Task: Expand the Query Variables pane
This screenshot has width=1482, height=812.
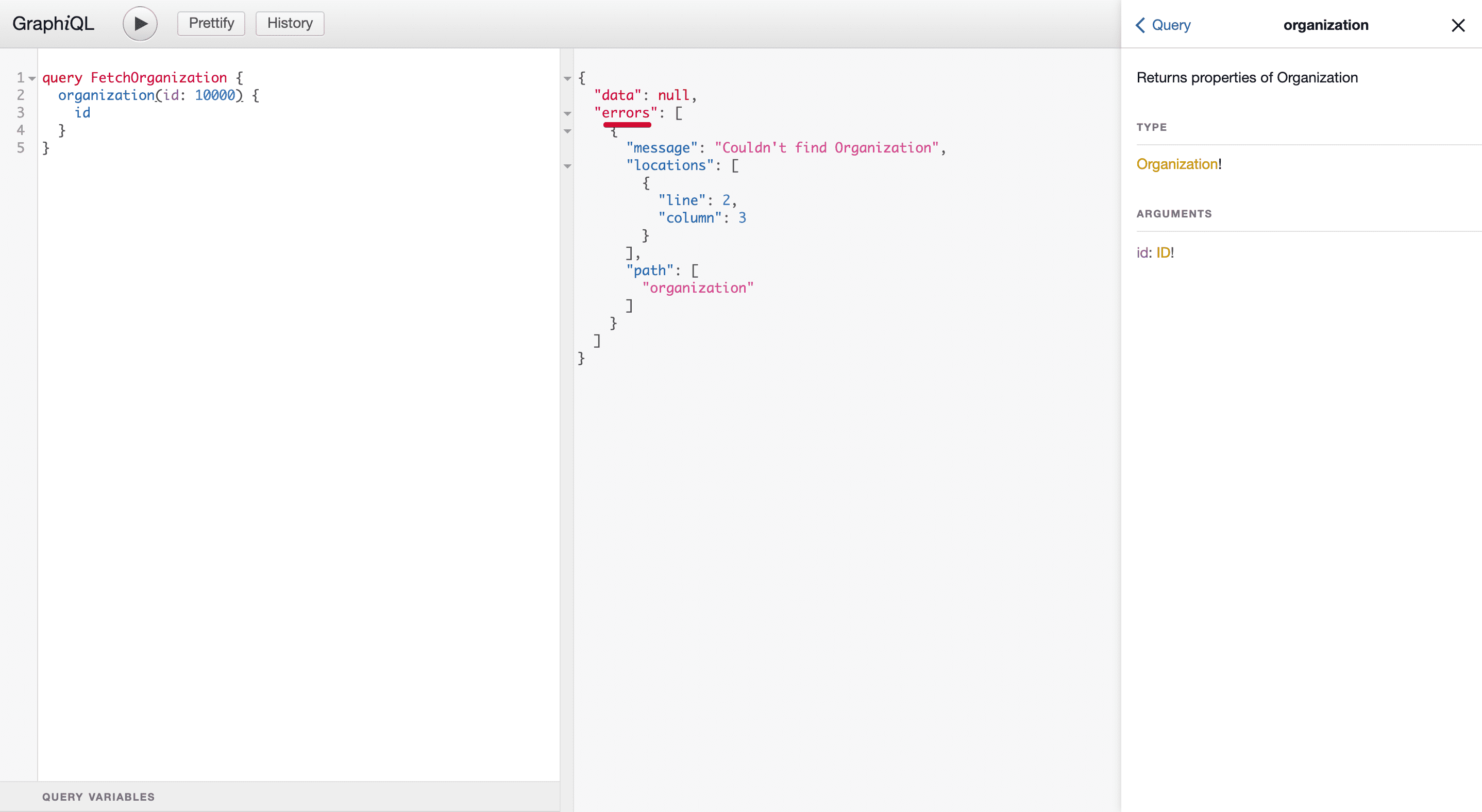Action: (98, 797)
